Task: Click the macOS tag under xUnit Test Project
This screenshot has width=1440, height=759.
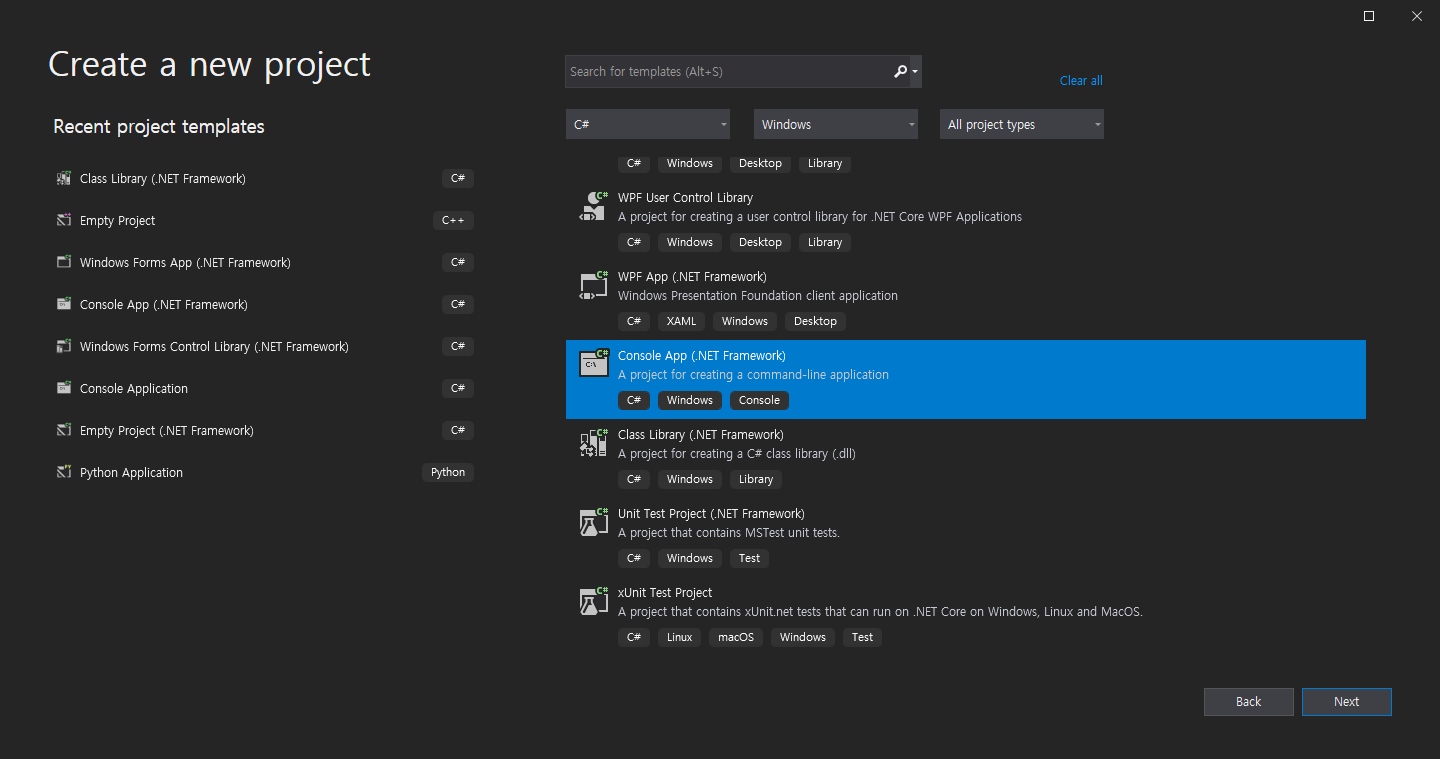Action: click(x=736, y=637)
